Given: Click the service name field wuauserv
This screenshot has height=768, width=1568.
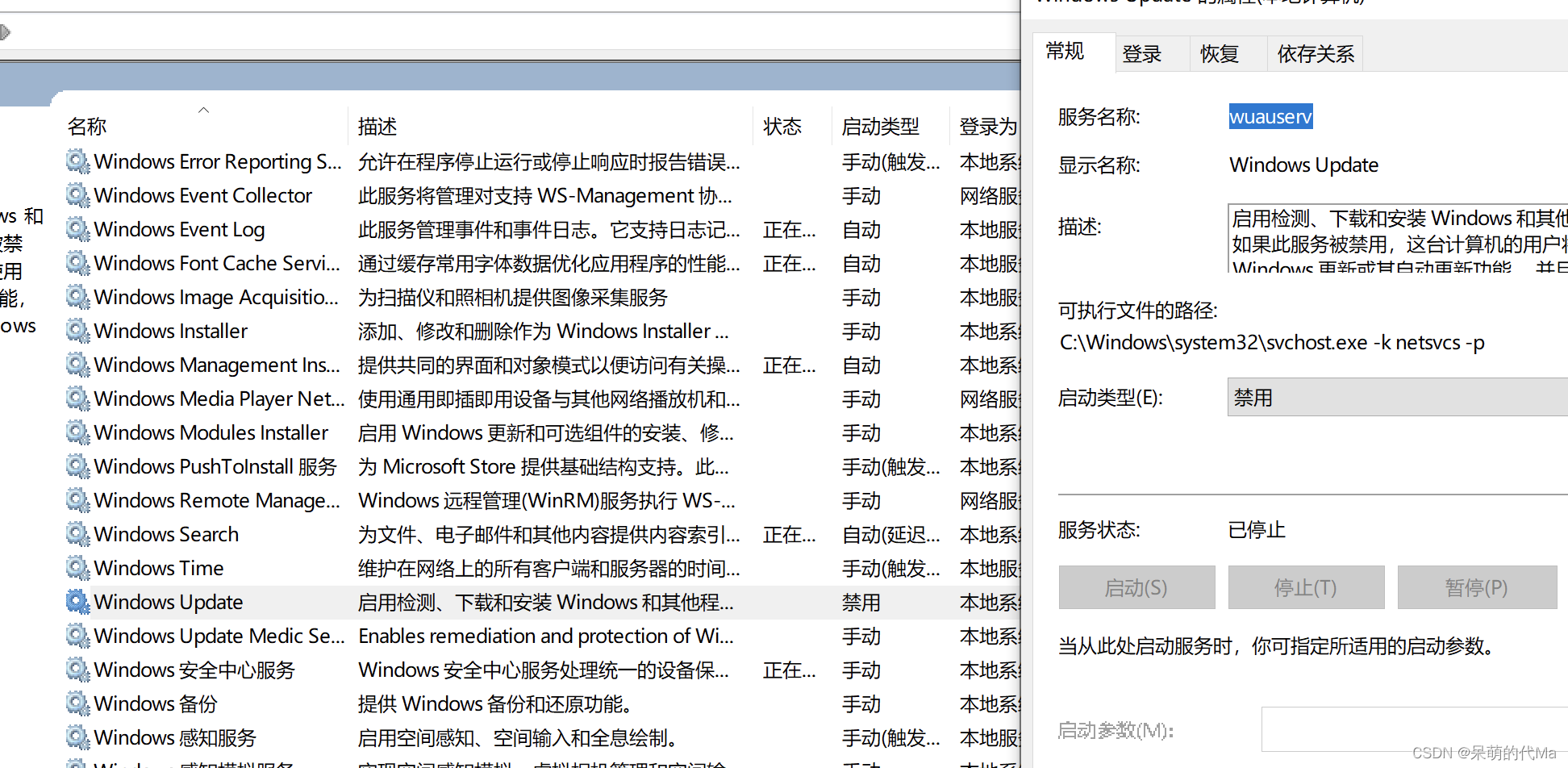Looking at the screenshot, I should click(1270, 117).
